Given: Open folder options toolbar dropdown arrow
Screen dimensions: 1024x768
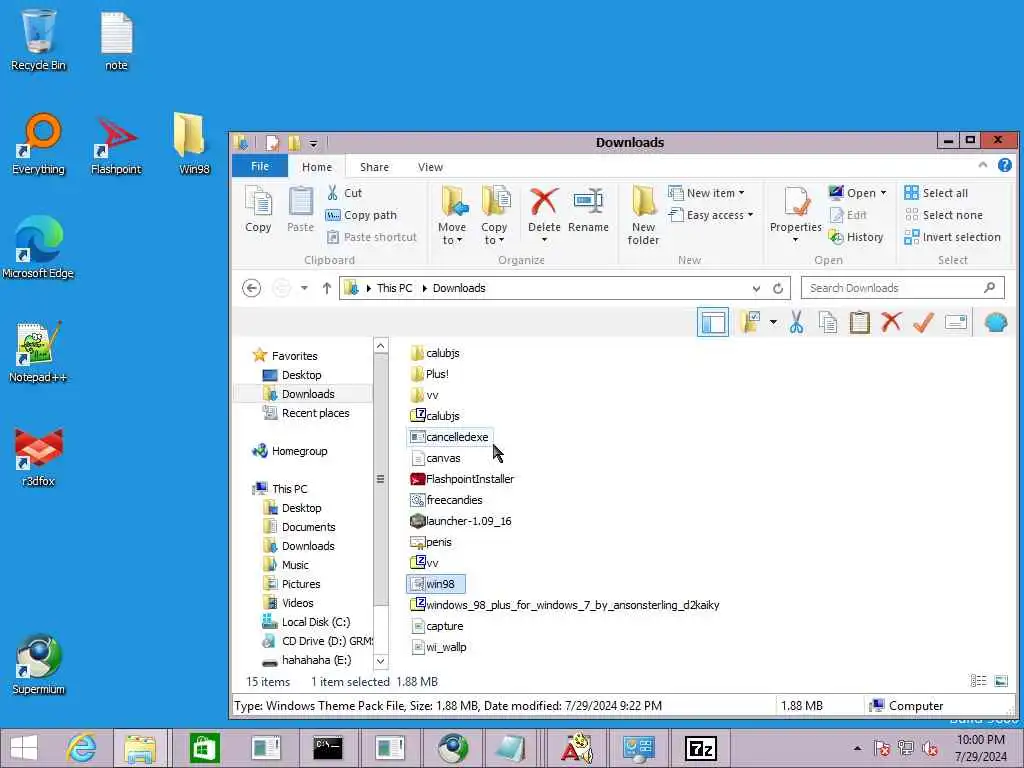Looking at the screenshot, I should click(x=773, y=322).
